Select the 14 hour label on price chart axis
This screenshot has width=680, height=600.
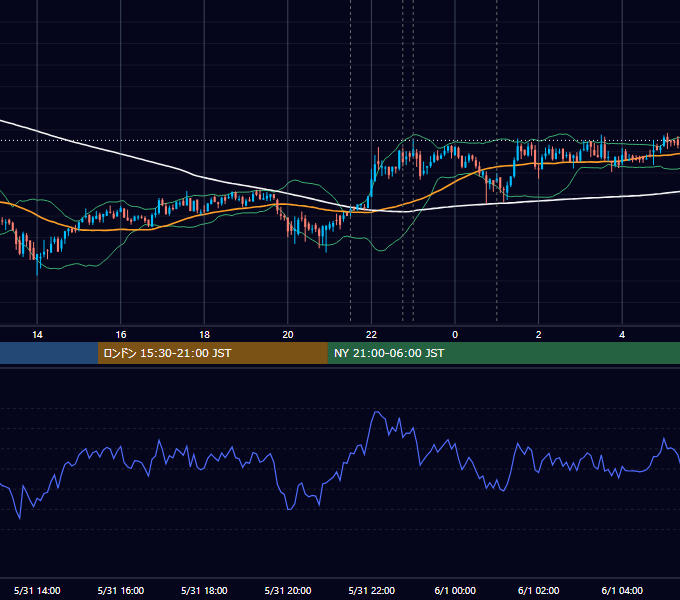37,335
